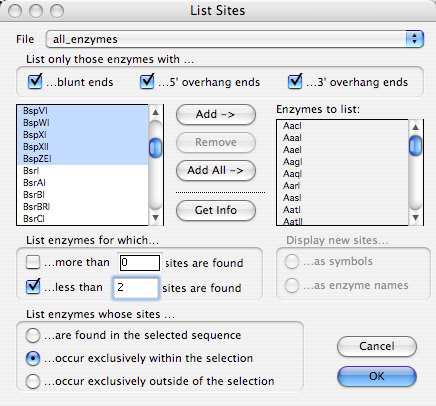Click Get Info button
436x406 pixels.
(216, 210)
